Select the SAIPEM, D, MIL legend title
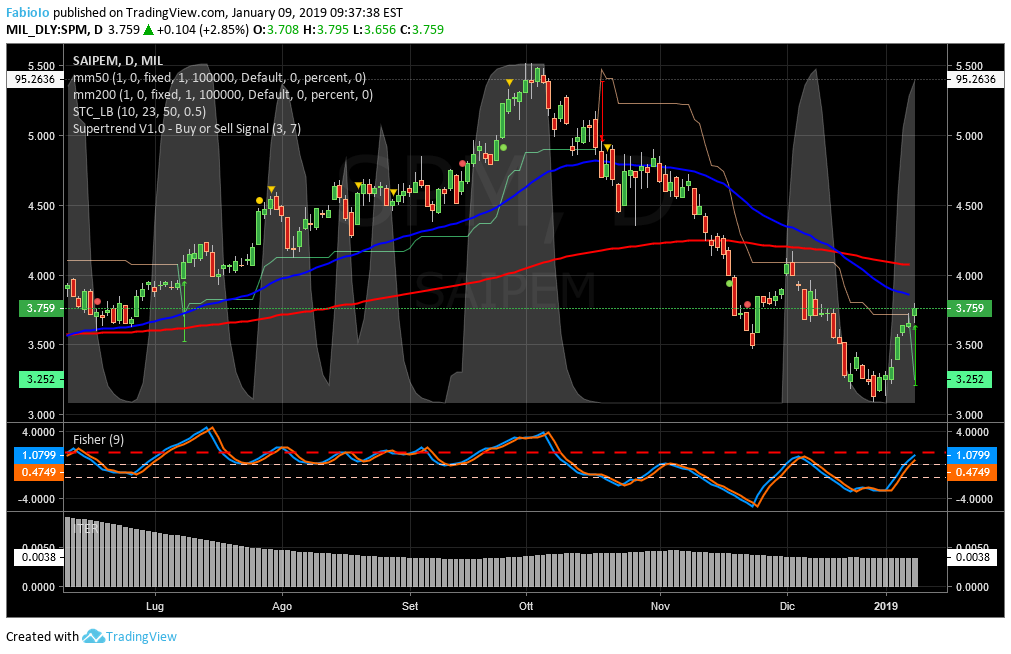Screen dimensions: 1011x654 click(x=118, y=61)
